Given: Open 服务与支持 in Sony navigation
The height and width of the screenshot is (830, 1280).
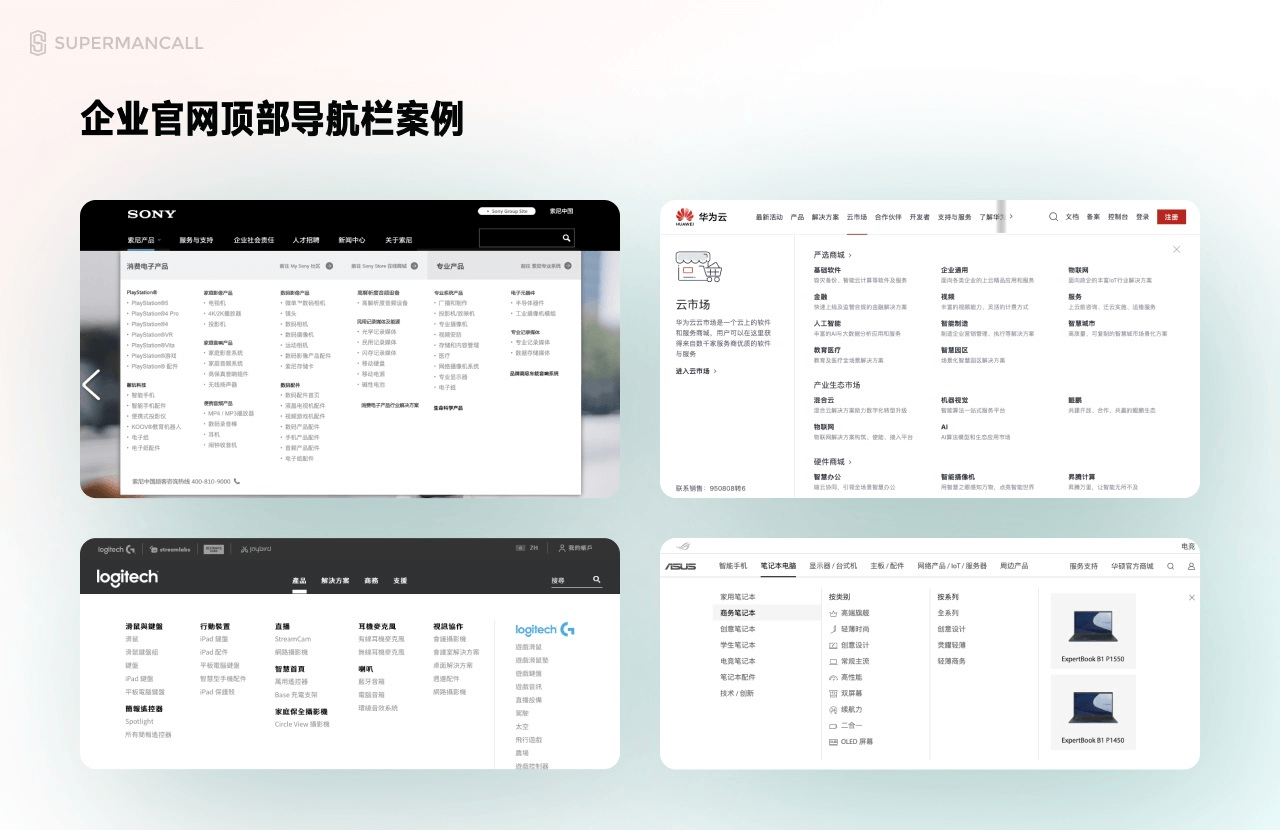Looking at the screenshot, I should (196, 240).
